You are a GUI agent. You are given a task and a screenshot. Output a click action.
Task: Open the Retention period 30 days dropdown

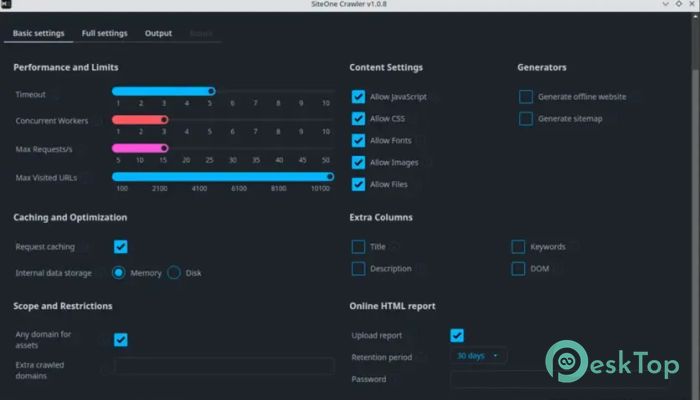pos(478,356)
